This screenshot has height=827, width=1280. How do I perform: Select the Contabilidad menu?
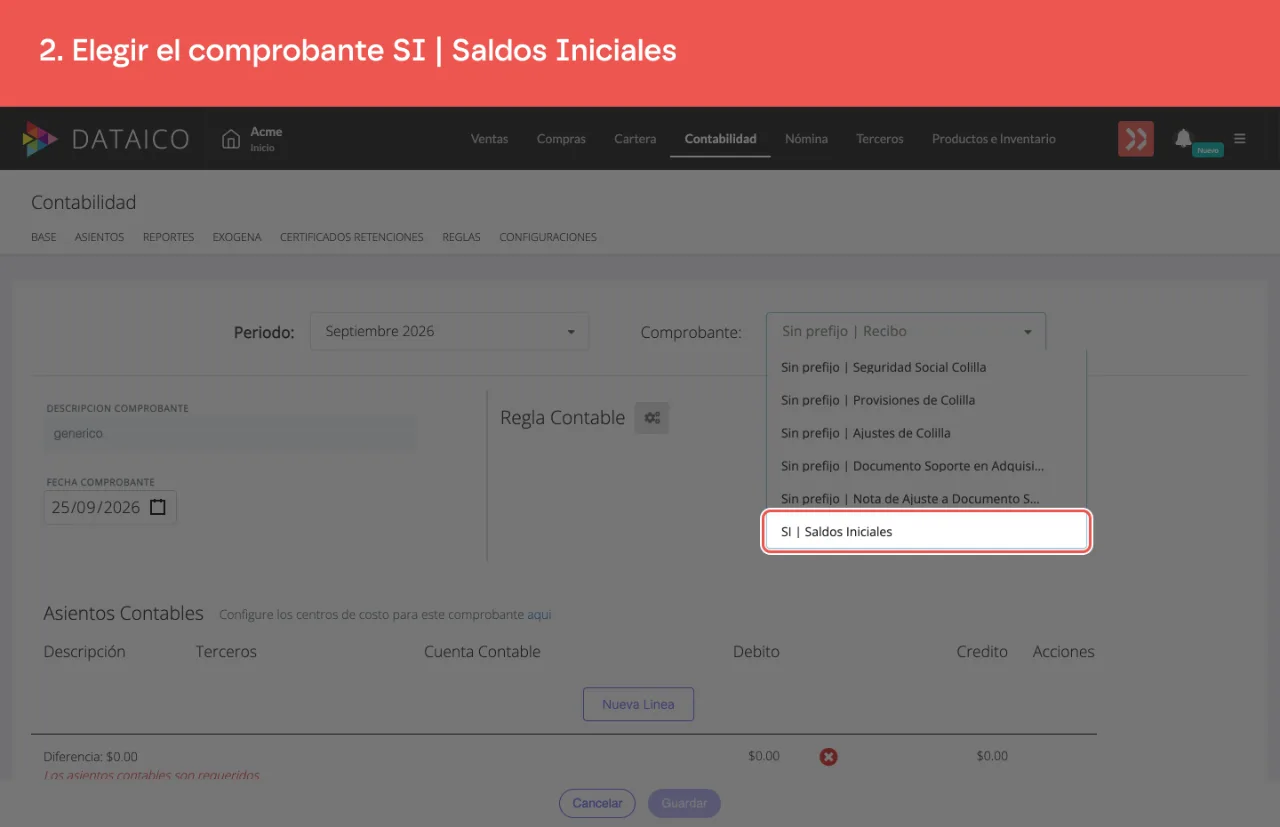(720, 139)
